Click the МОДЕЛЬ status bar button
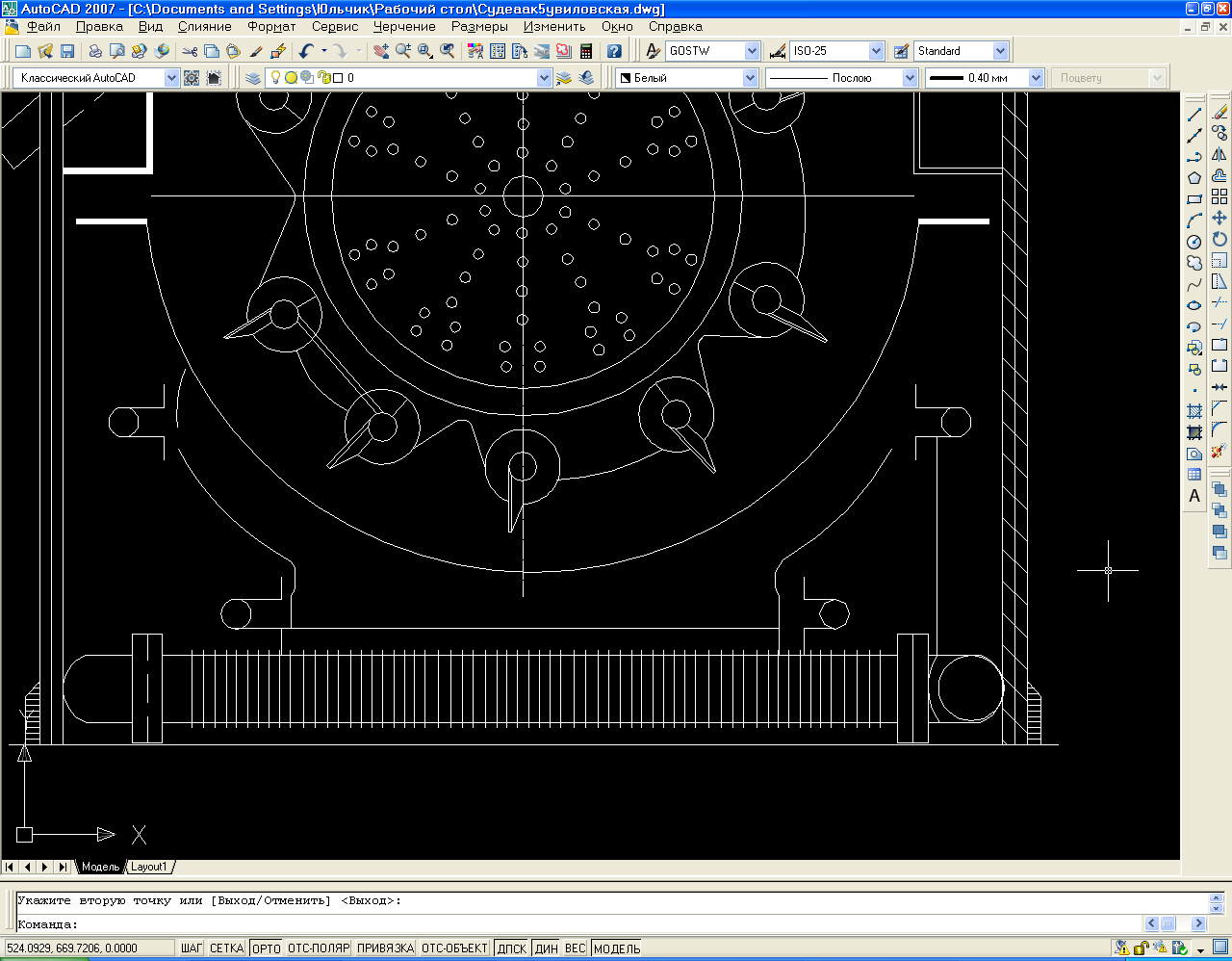 (x=617, y=948)
